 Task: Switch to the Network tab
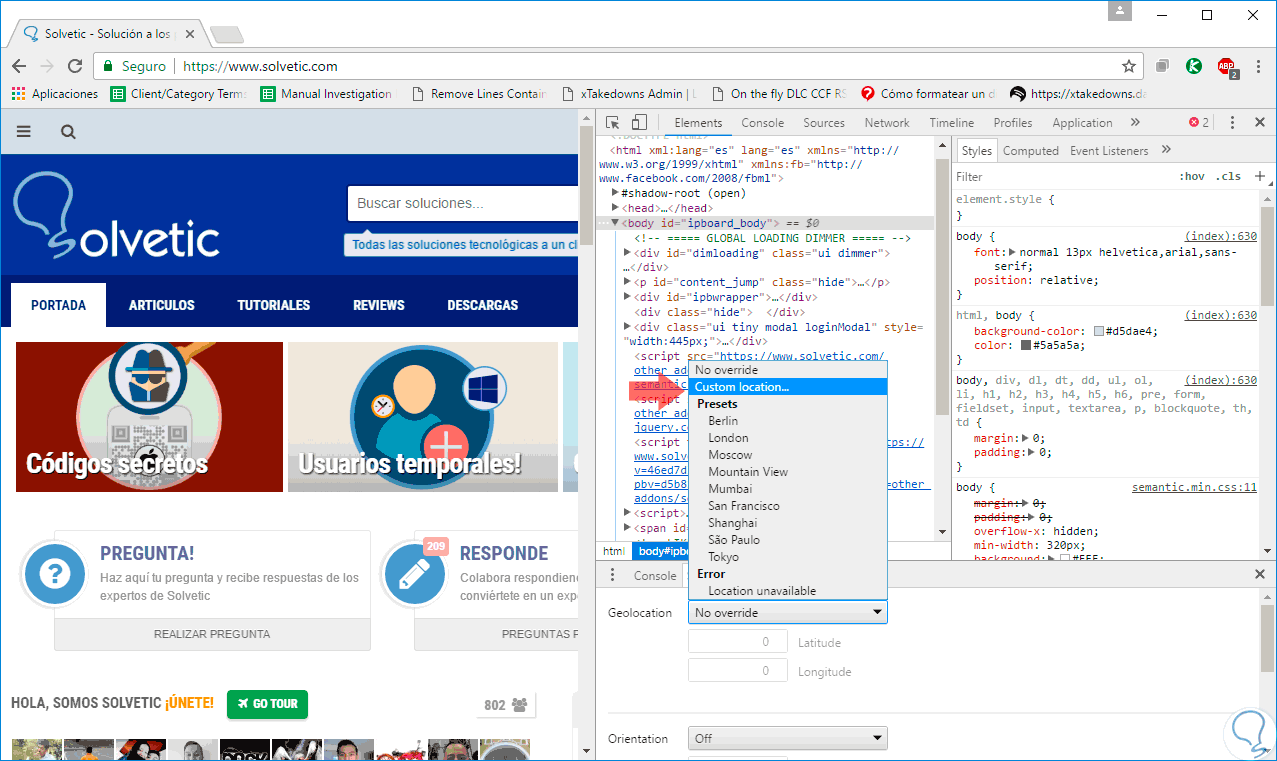point(887,123)
